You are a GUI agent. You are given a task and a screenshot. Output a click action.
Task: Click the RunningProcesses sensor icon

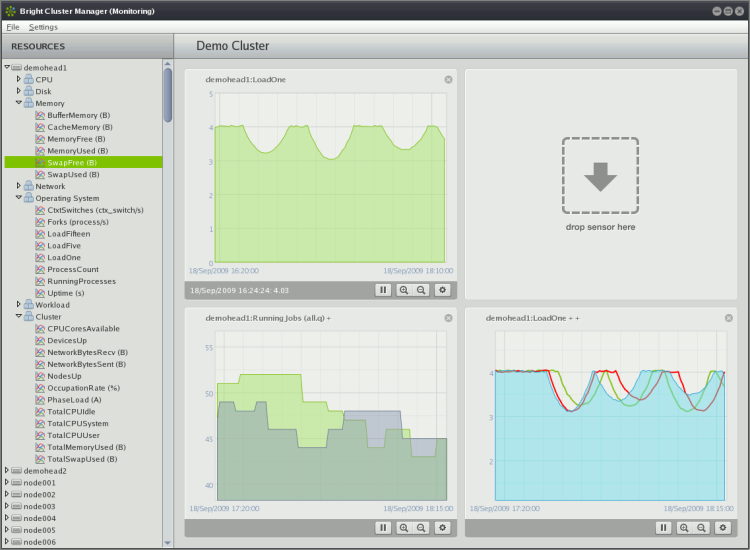pos(40,281)
